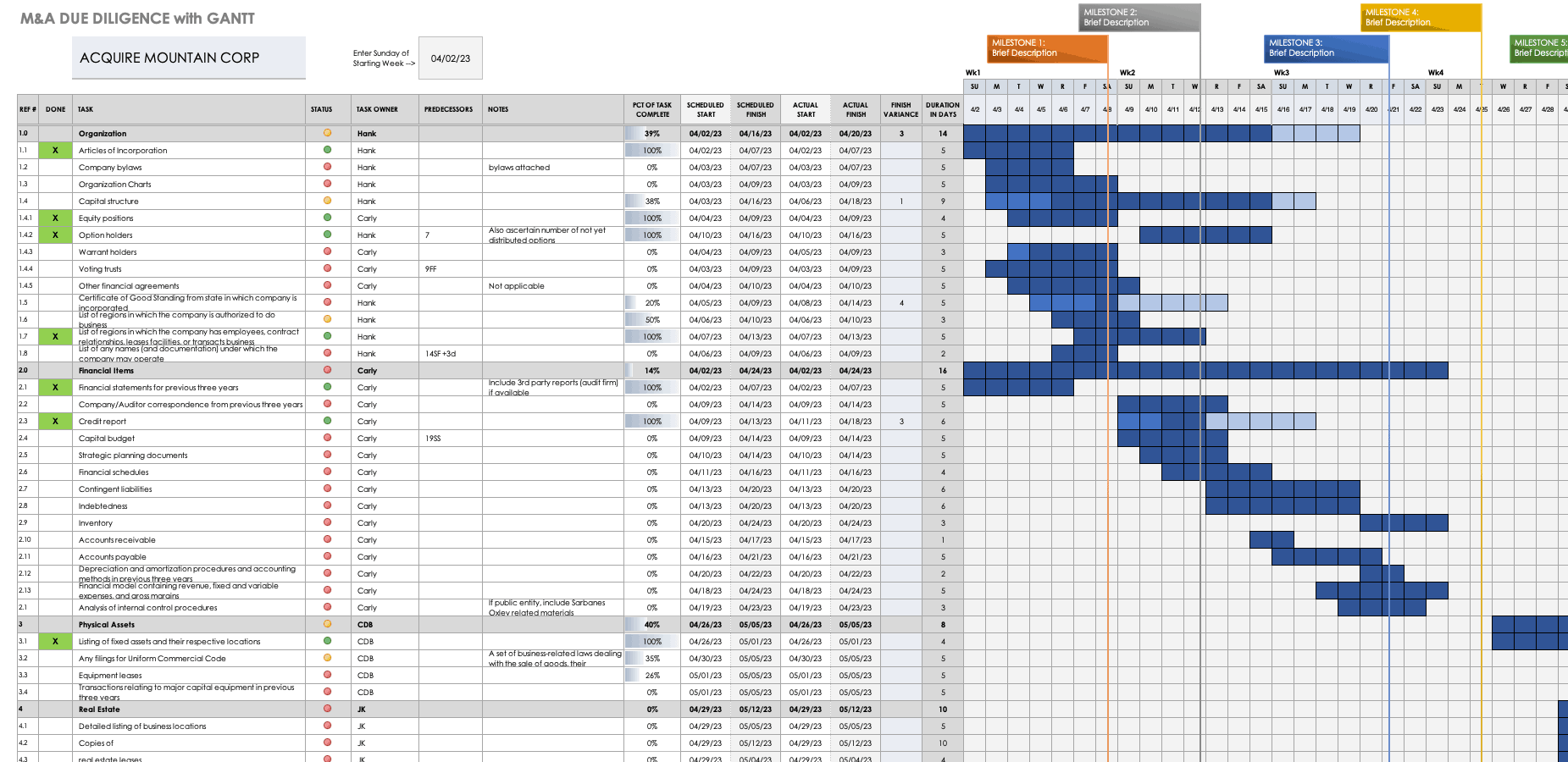Select the PCT OF TASK COMPLETE column header

pos(651,109)
